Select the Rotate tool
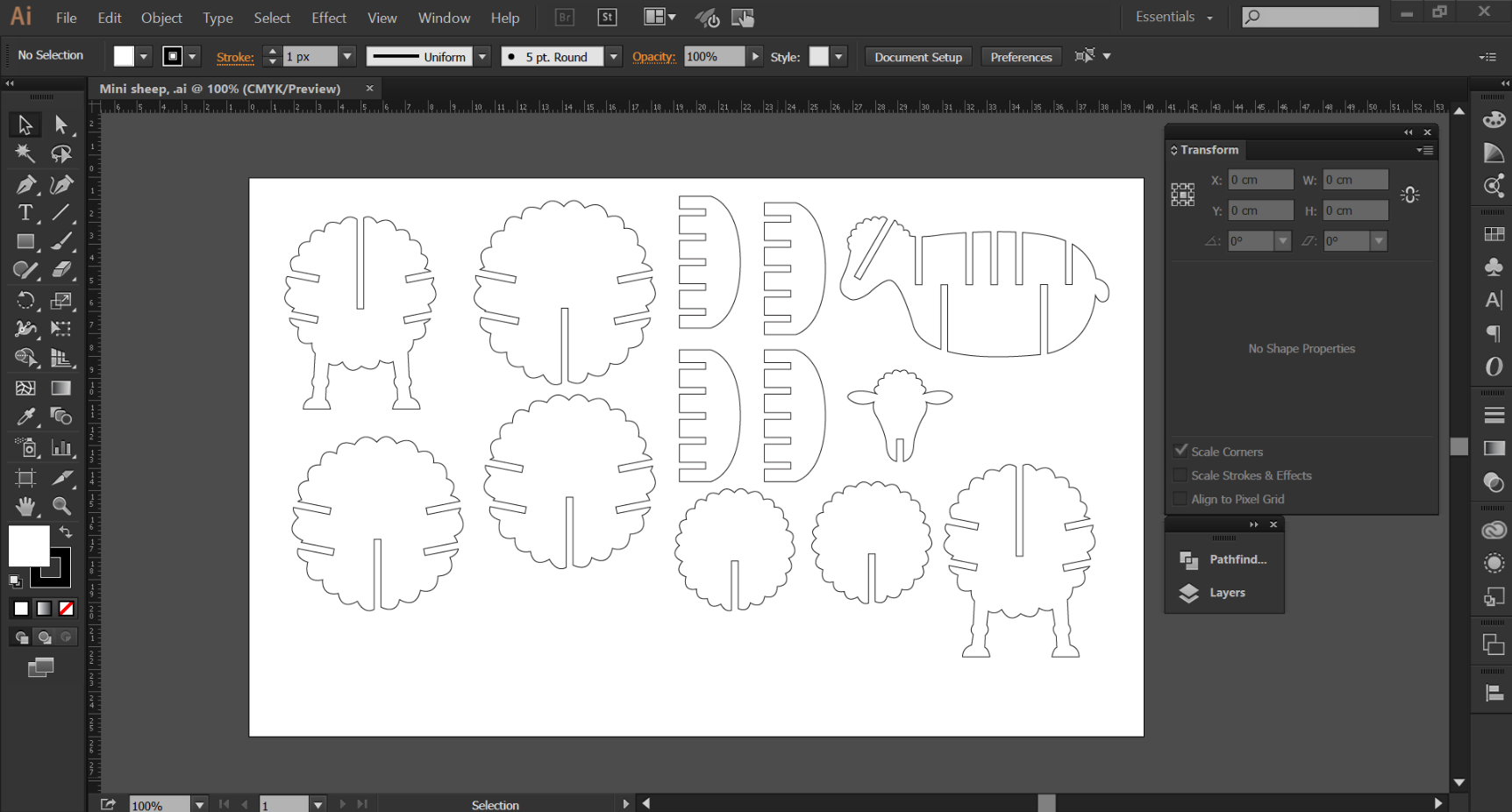The image size is (1512, 812). tap(25, 301)
